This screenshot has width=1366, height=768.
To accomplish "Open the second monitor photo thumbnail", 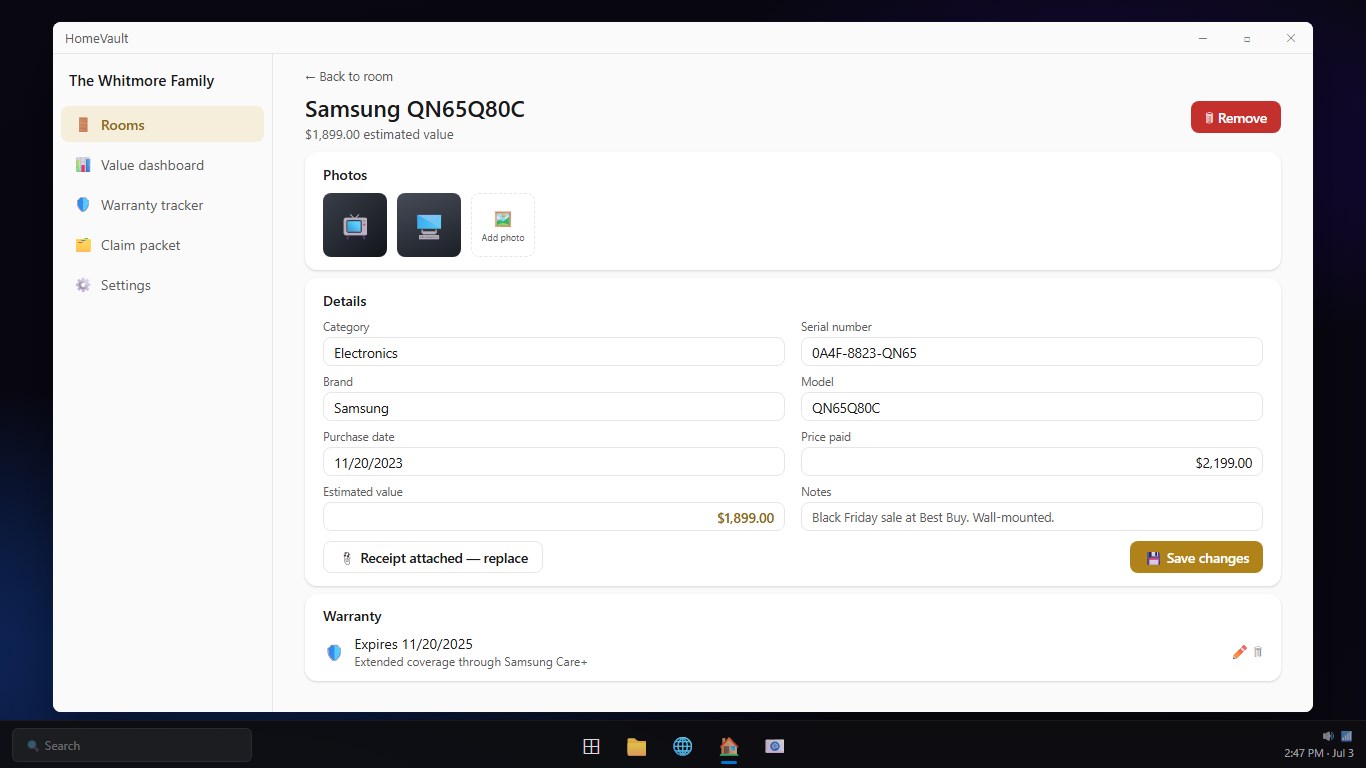I will pyautogui.click(x=429, y=225).
